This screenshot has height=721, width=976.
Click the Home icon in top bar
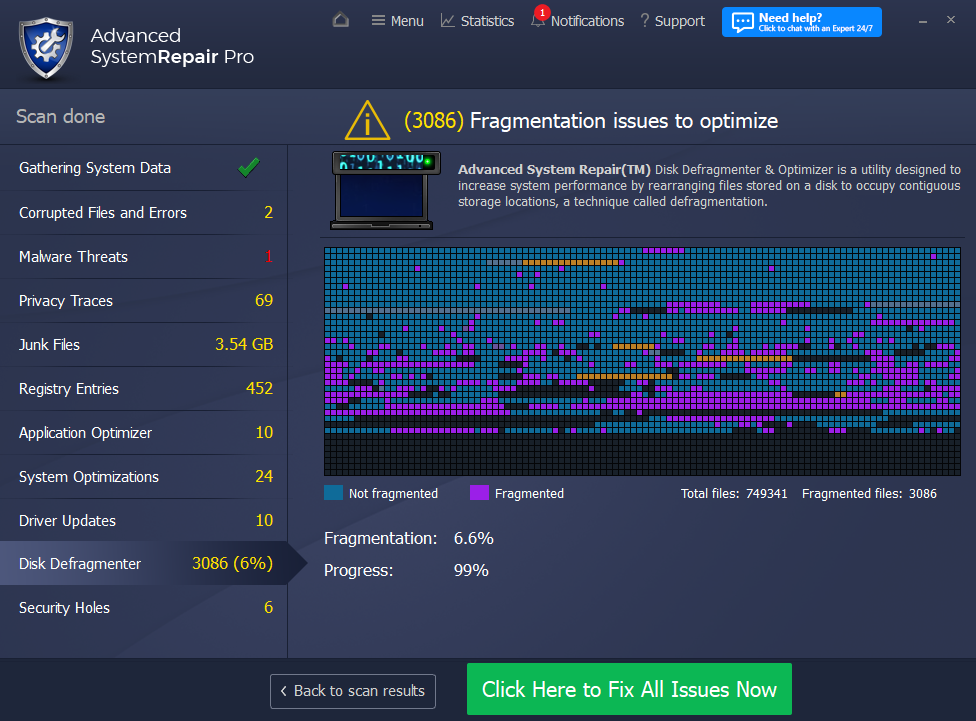[341, 20]
